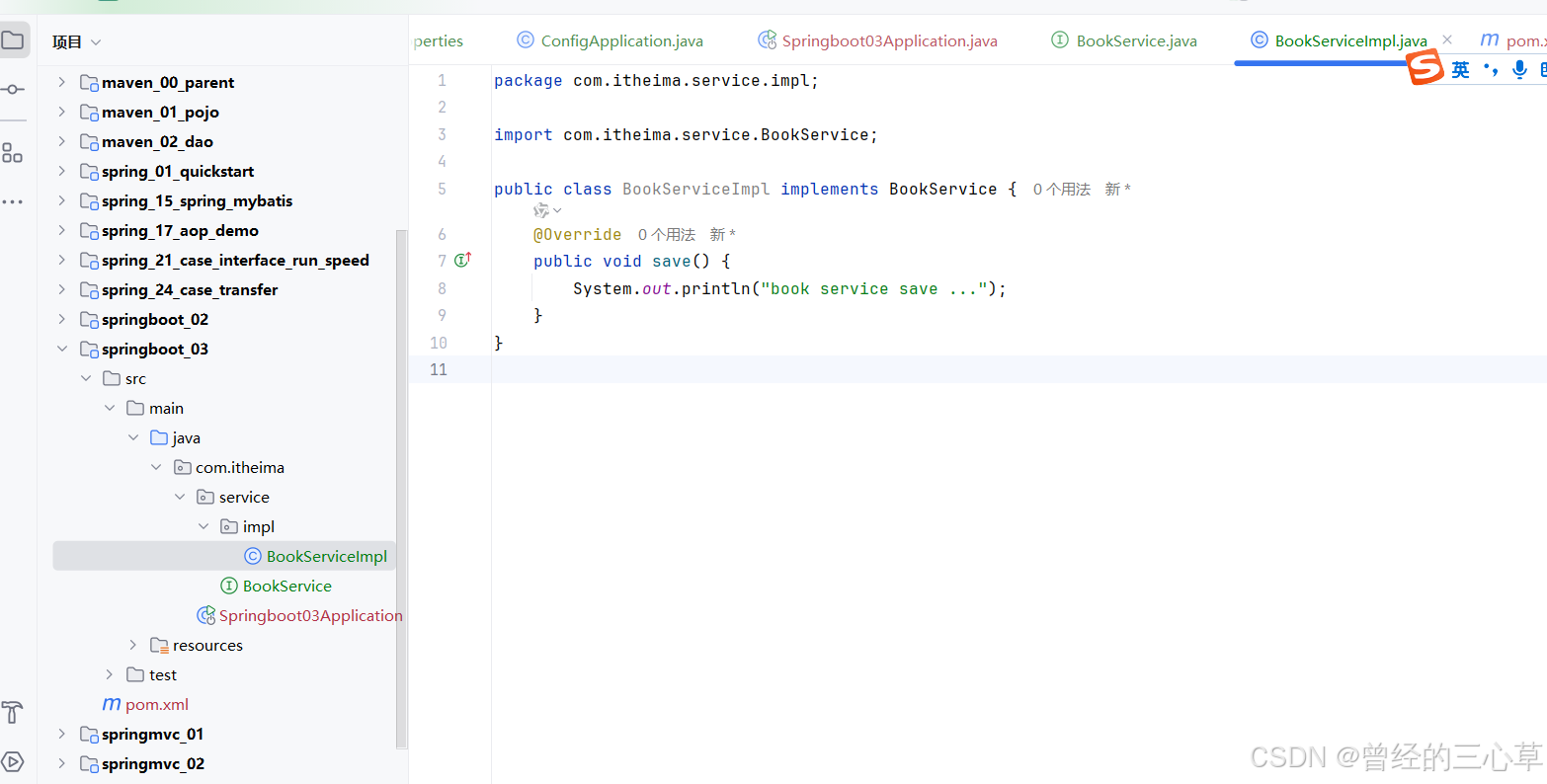The image size is (1547, 784).
Task: Switch to BookService.java tab
Action: pyautogui.click(x=1124, y=40)
